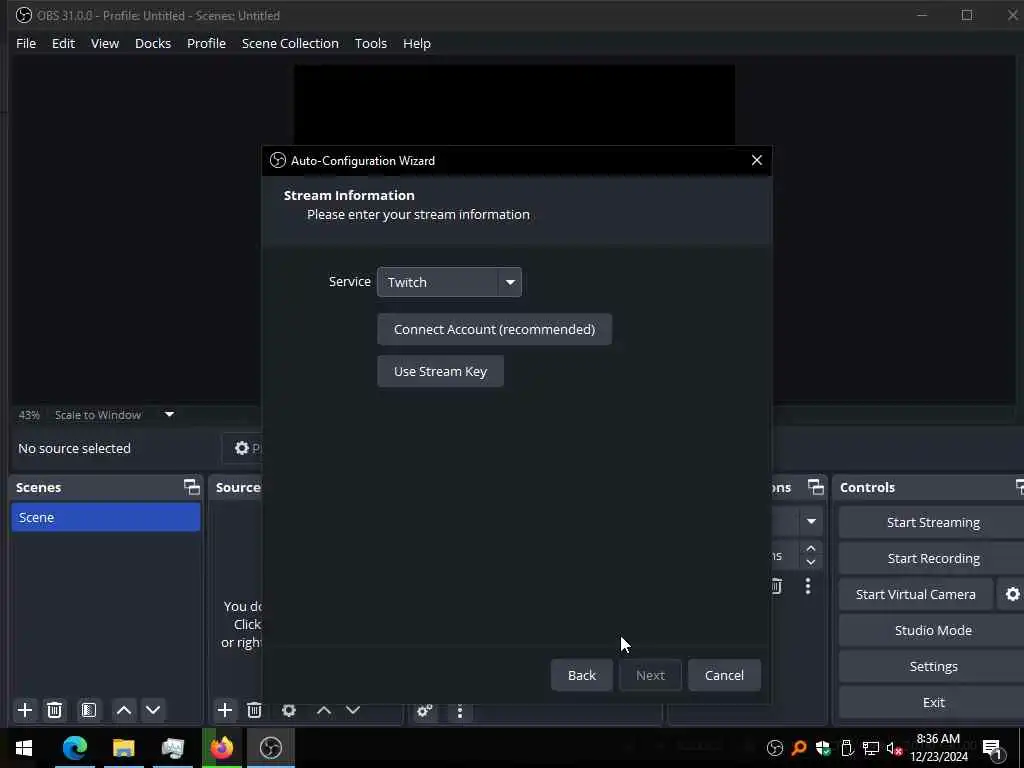Image resolution: width=1024 pixels, height=768 pixels.
Task: Delete the selected source with the trash icon
Action: pyautogui.click(x=254, y=710)
